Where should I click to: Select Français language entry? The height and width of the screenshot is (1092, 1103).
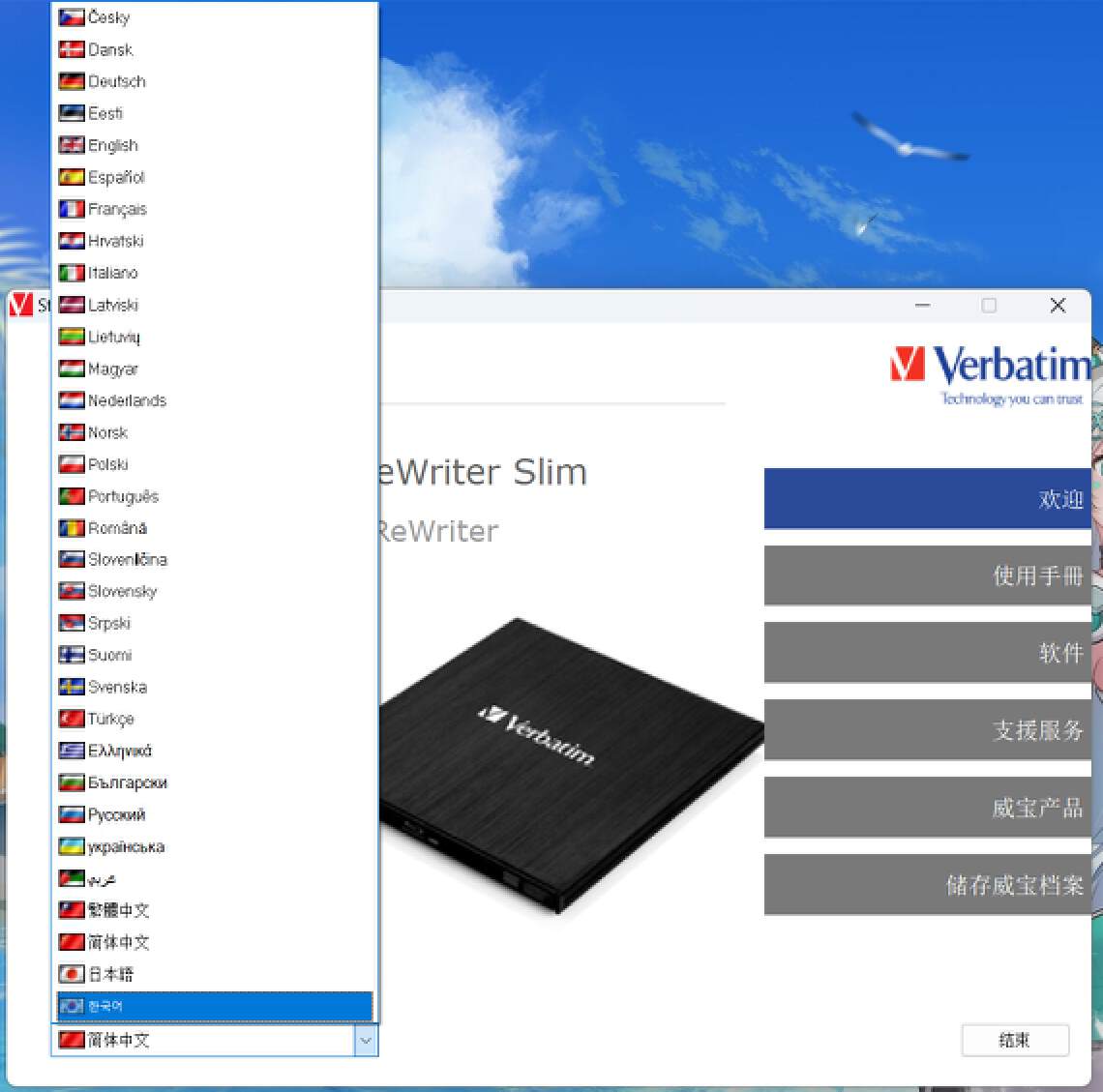(215, 209)
